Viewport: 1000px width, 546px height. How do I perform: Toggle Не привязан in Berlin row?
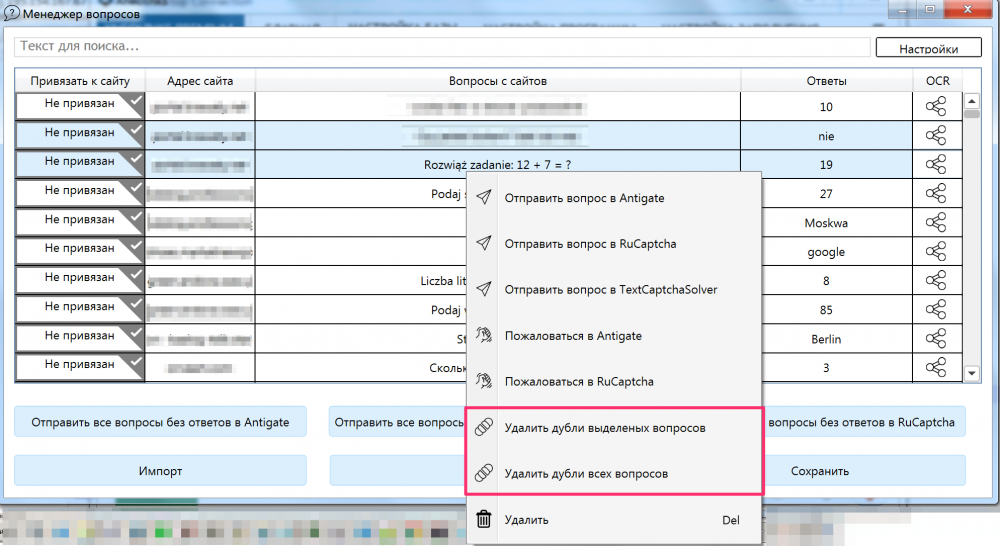click(x=79, y=338)
